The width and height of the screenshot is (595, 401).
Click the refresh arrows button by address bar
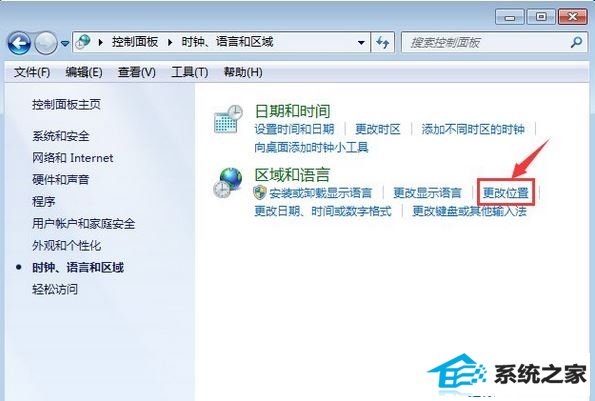[382, 42]
